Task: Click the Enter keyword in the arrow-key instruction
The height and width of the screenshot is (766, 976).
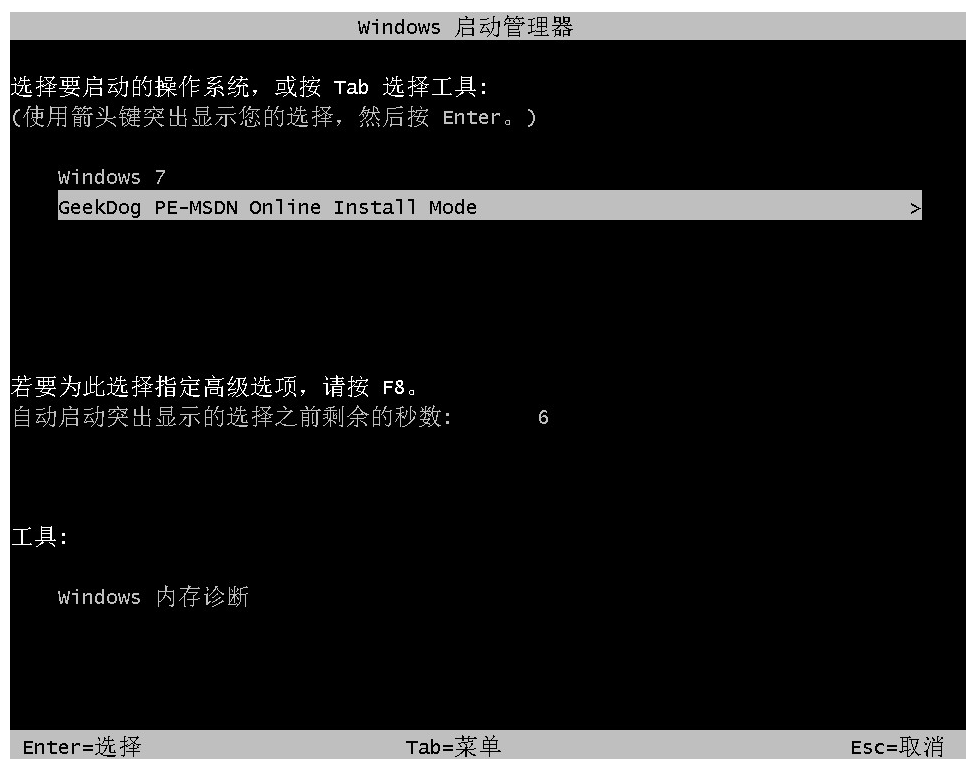Action: (x=472, y=117)
